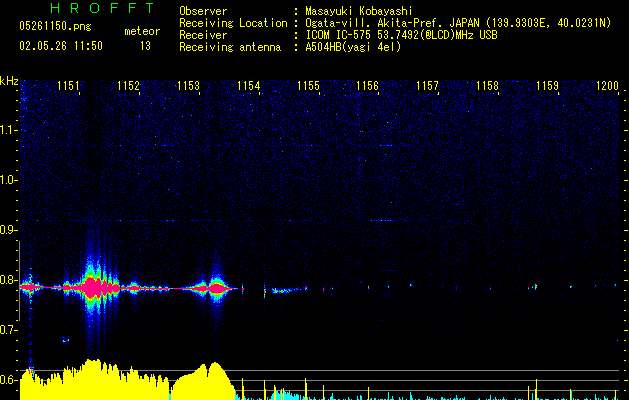This screenshot has width=629, height=400.
Task: Click the 1.1 frequency axis label
Action: tap(8, 130)
